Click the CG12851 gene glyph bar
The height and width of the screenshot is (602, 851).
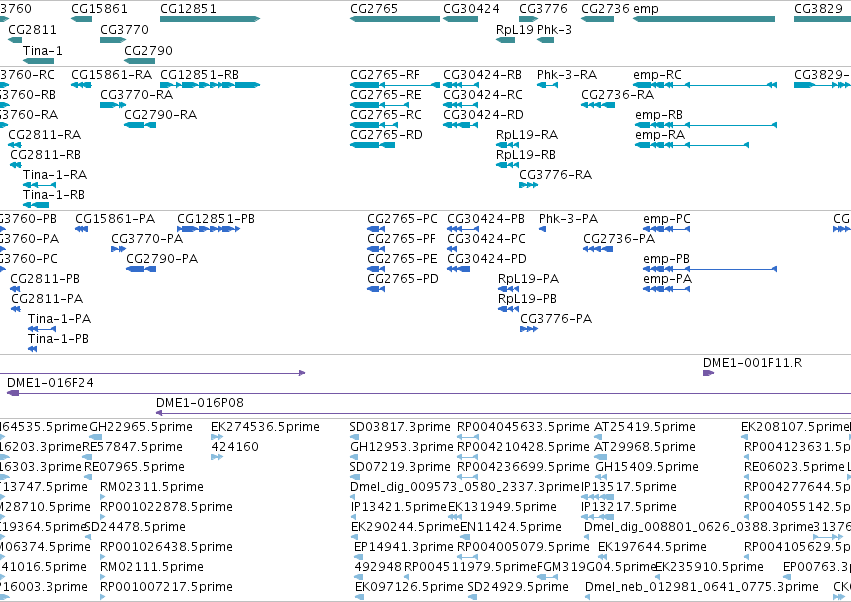pyautogui.click(x=210, y=19)
